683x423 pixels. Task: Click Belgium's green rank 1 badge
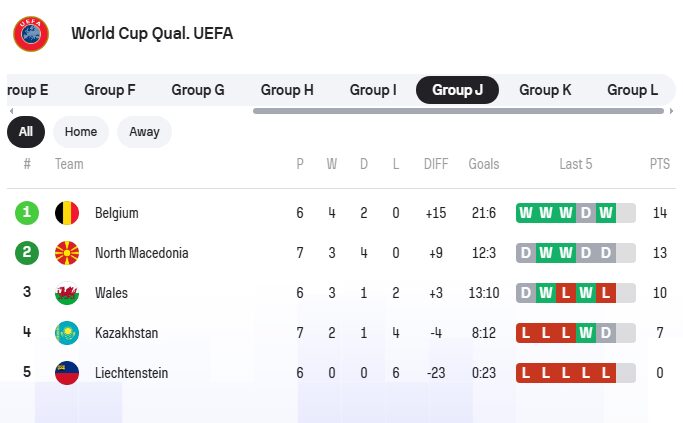27,213
